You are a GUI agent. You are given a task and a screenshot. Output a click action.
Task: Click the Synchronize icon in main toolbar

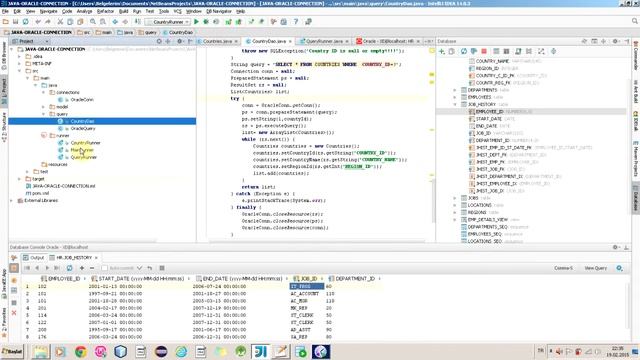[25, 22]
